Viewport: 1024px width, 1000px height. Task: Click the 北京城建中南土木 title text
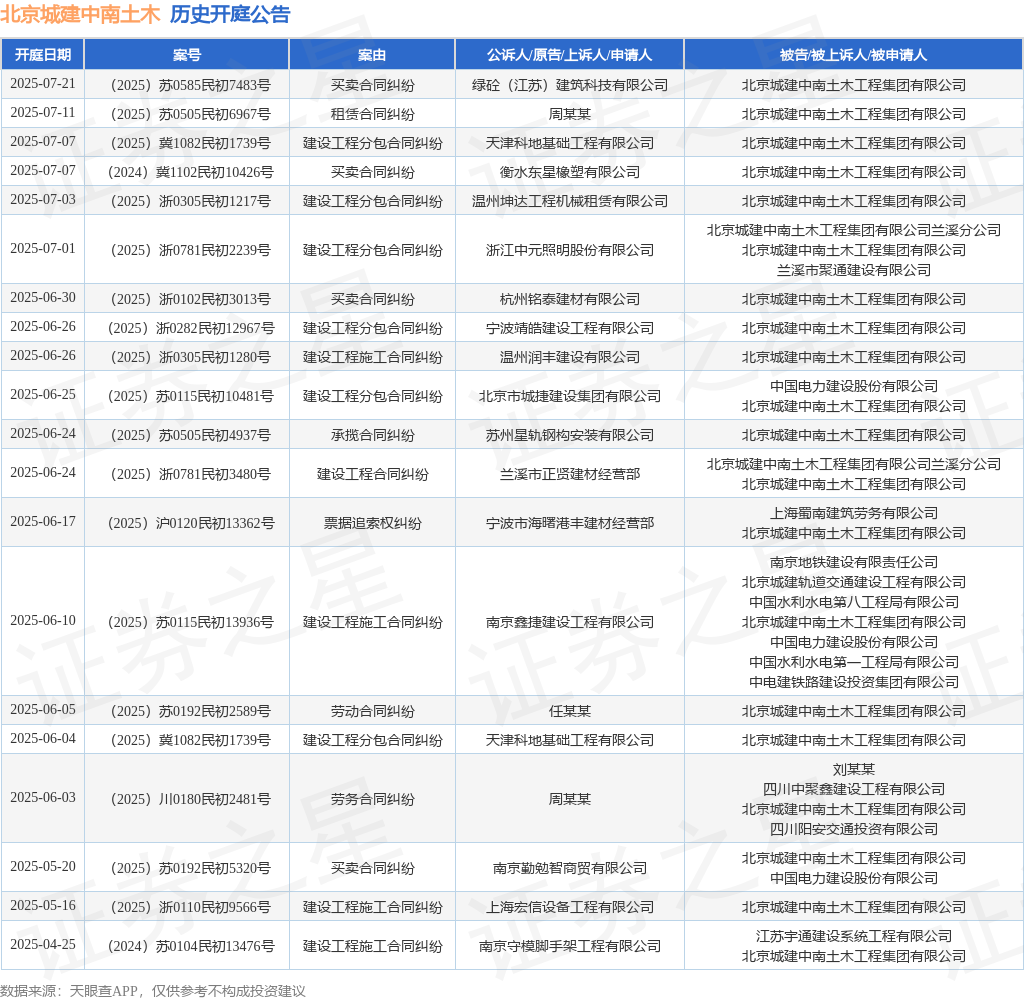coord(80,14)
